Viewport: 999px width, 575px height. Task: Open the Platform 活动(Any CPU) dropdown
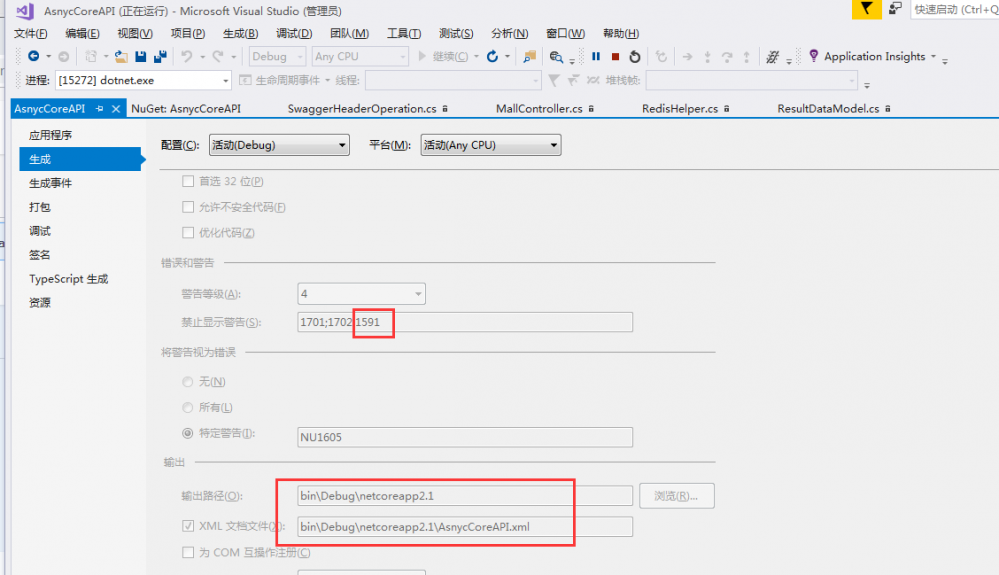click(491, 145)
